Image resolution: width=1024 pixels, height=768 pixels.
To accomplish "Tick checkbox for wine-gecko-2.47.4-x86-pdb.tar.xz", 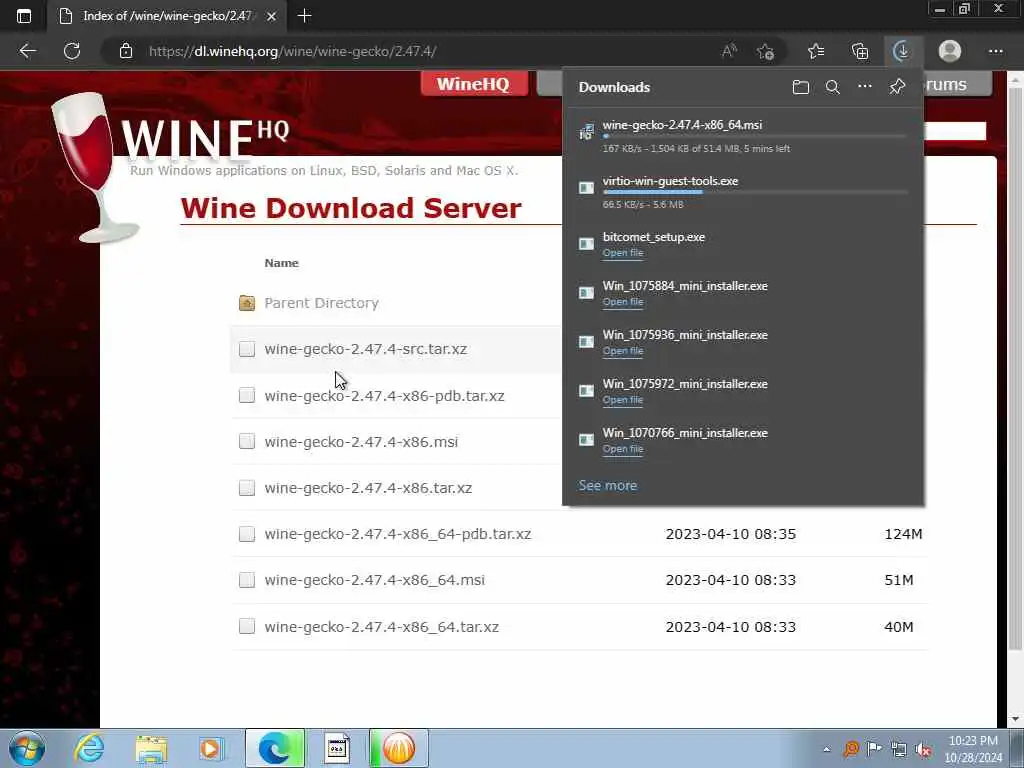I will [247, 395].
